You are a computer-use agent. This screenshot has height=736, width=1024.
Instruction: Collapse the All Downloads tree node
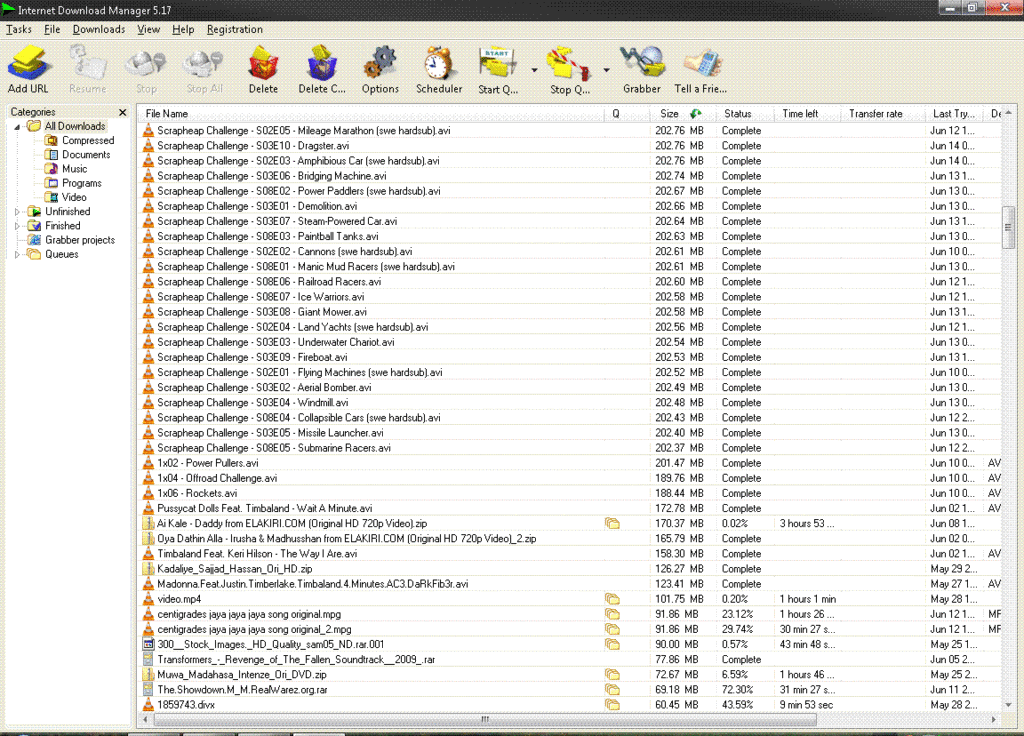[x=17, y=127]
